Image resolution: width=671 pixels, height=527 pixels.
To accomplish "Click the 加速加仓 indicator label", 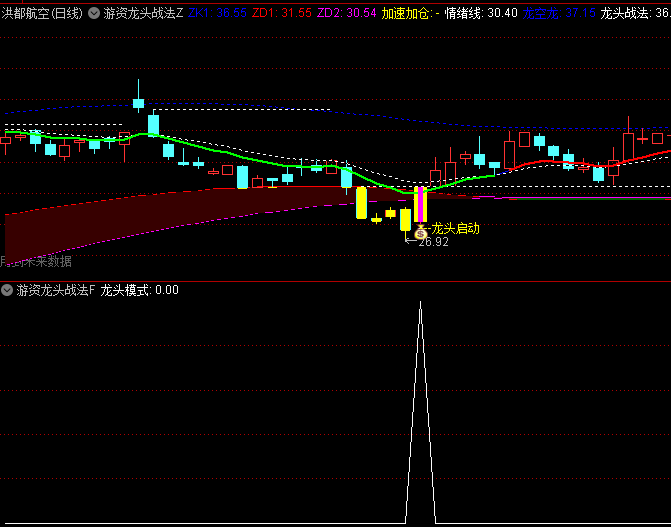I will [x=410, y=13].
